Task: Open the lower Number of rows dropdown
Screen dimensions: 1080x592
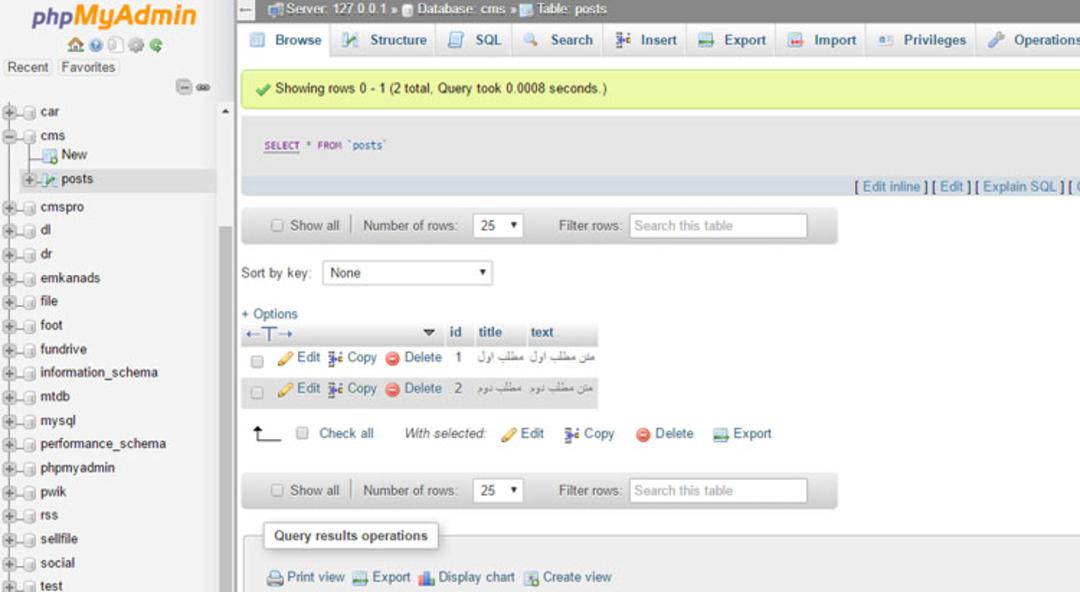Action: [498, 490]
